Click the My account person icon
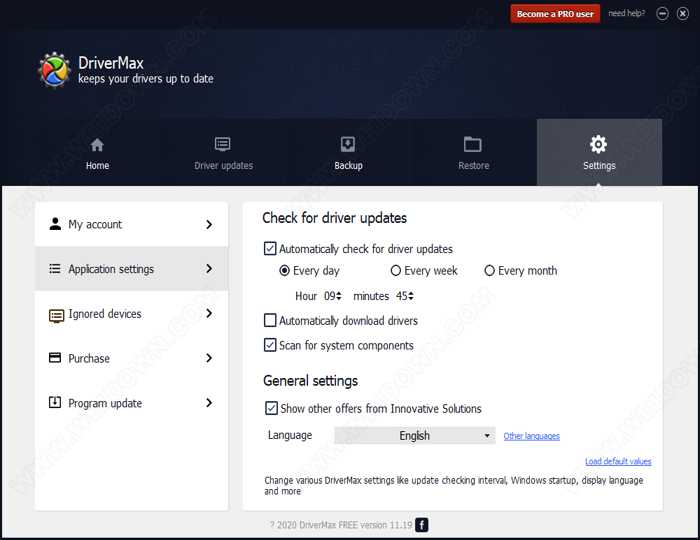Viewport: 700px width, 540px height. pyautogui.click(x=55, y=224)
